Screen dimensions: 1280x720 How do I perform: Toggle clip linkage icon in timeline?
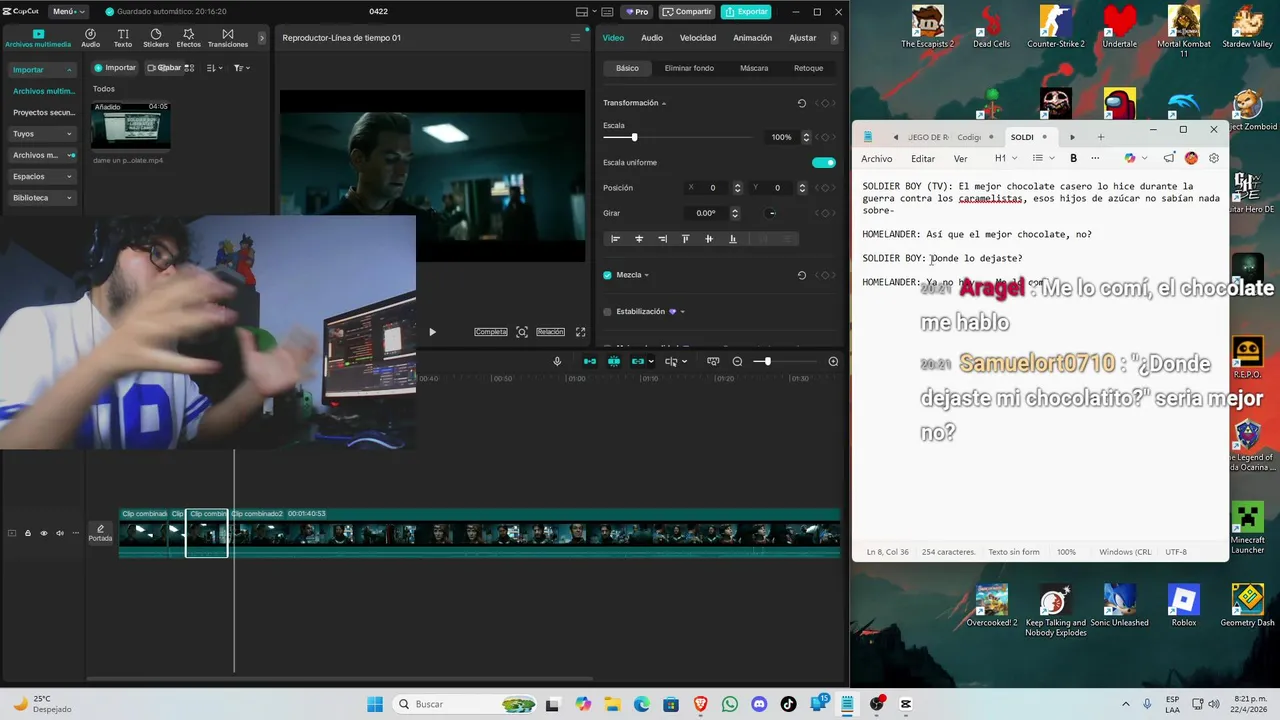coord(637,361)
